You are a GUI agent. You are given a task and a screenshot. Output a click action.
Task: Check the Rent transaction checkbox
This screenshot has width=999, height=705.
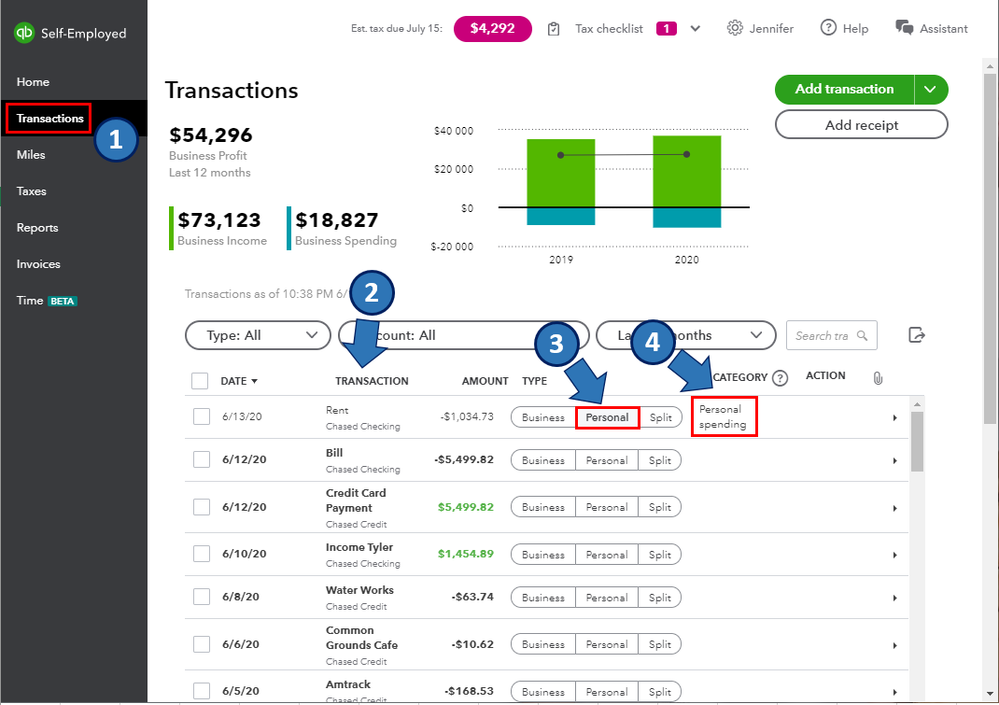click(201, 417)
